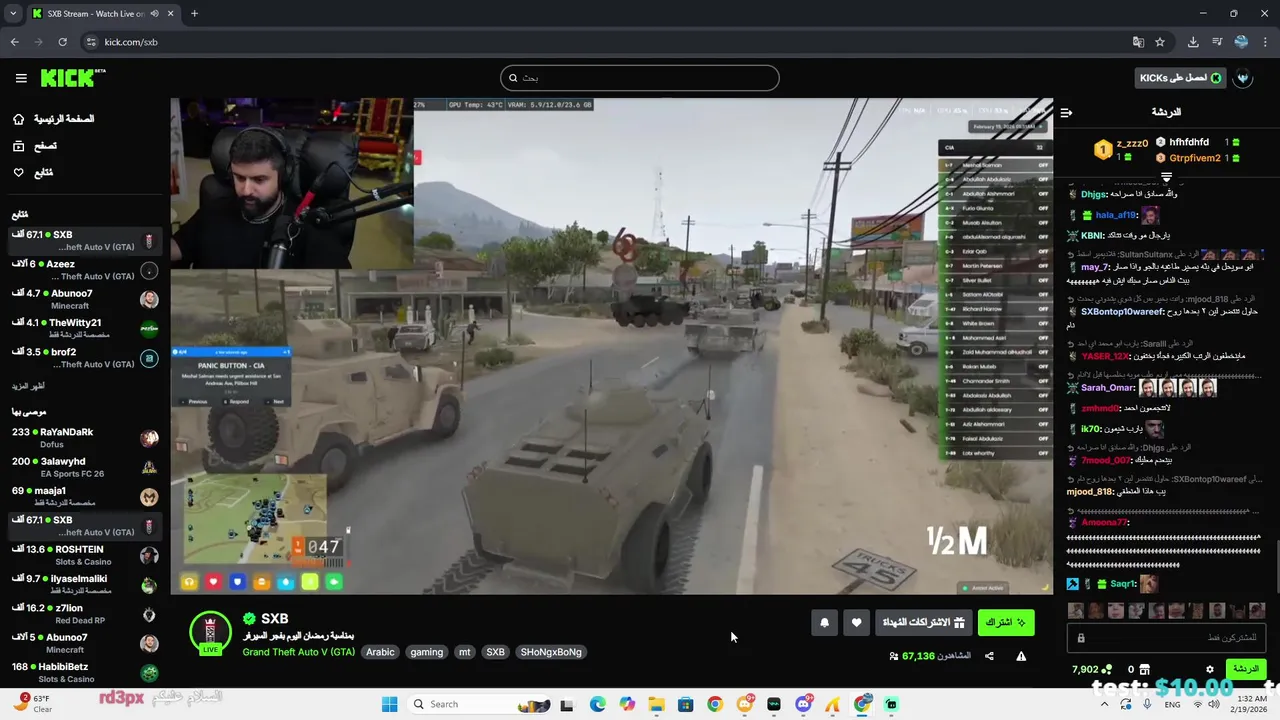
Task: Open Gtrpfivem2 leaderboard user
Action: 1194,158
